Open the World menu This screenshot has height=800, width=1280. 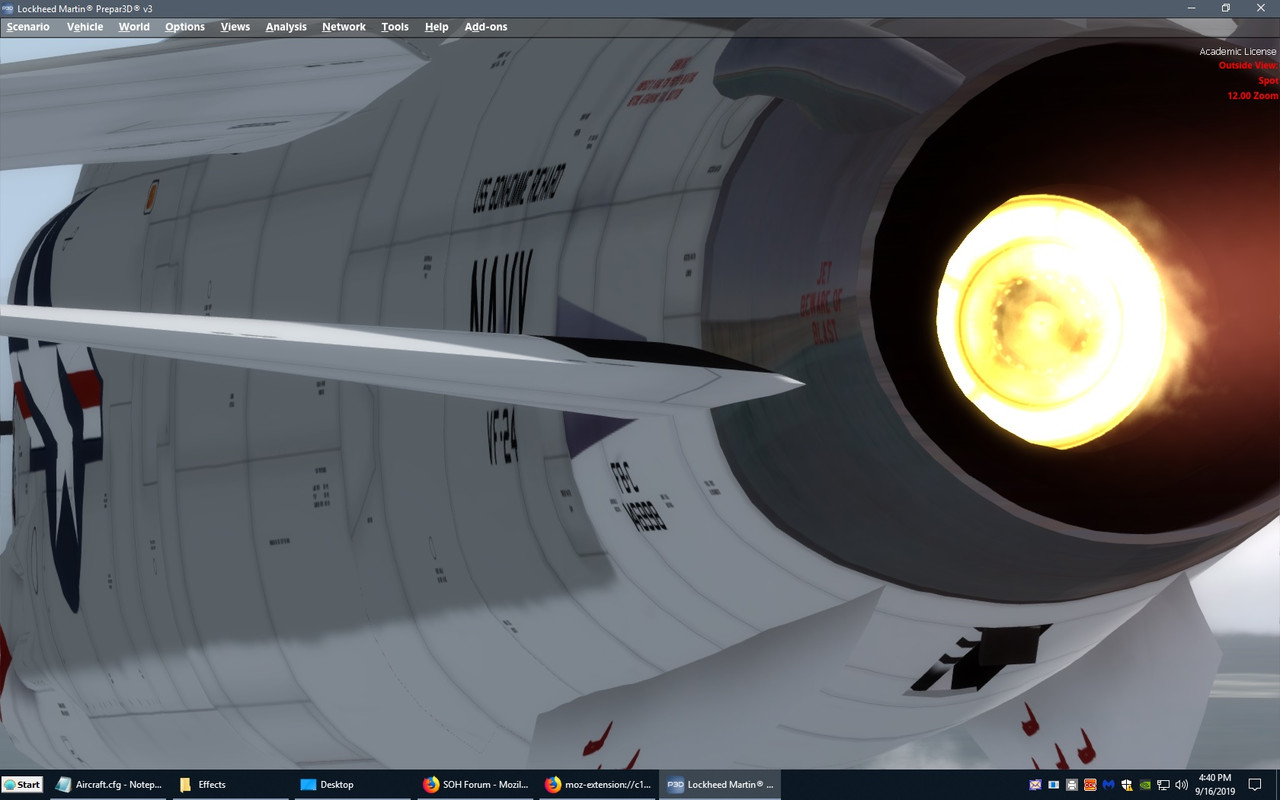(x=134, y=27)
